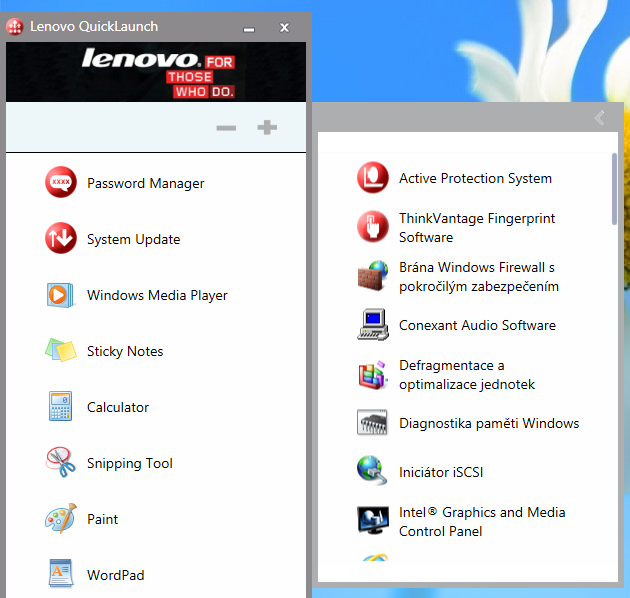Viewport: 630px width, 598px height.
Task: Launch Paint palette icon
Action: (61, 518)
